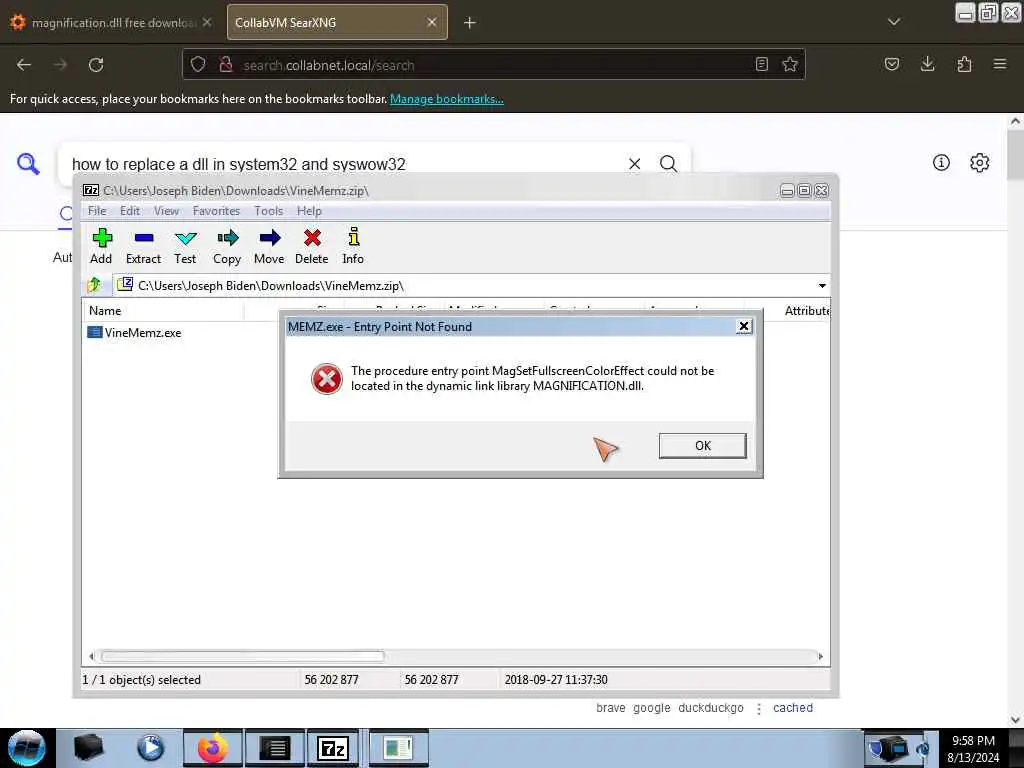Toggle reader view in the address bar
Image resolution: width=1024 pixels, height=768 pixels.
pyautogui.click(x=761, y=65)
